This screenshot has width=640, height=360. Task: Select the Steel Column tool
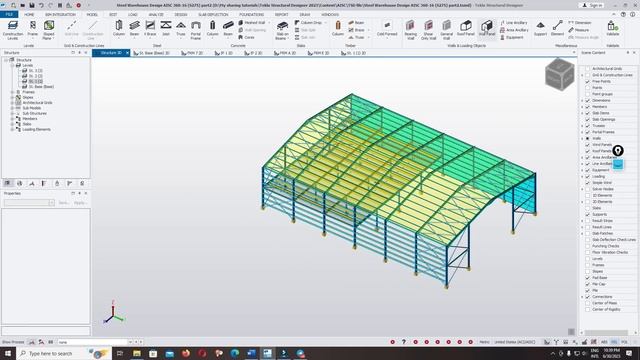[119, 29]
